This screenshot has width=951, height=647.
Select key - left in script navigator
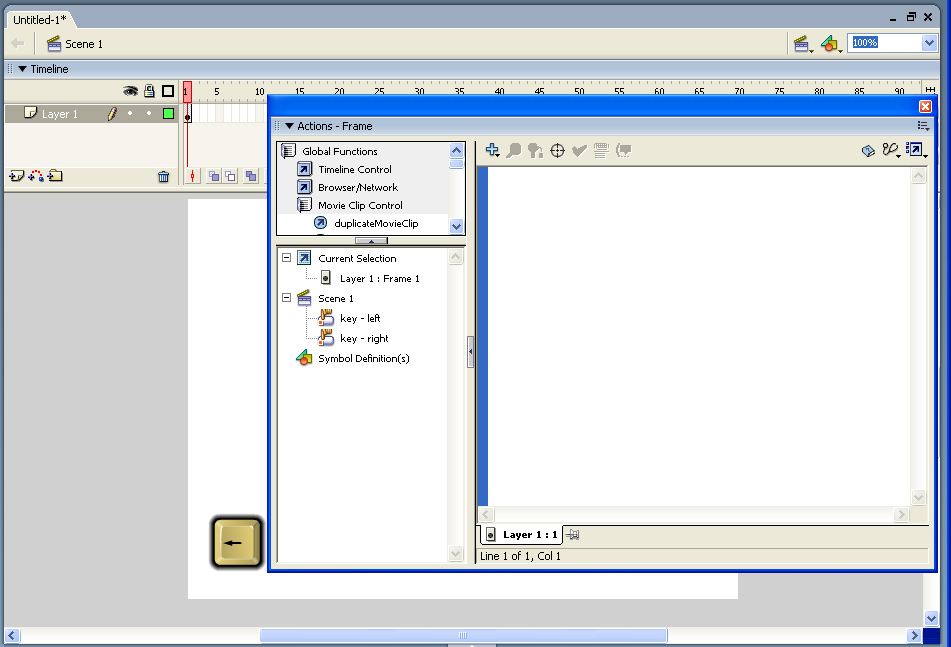[x=360, y=318]
